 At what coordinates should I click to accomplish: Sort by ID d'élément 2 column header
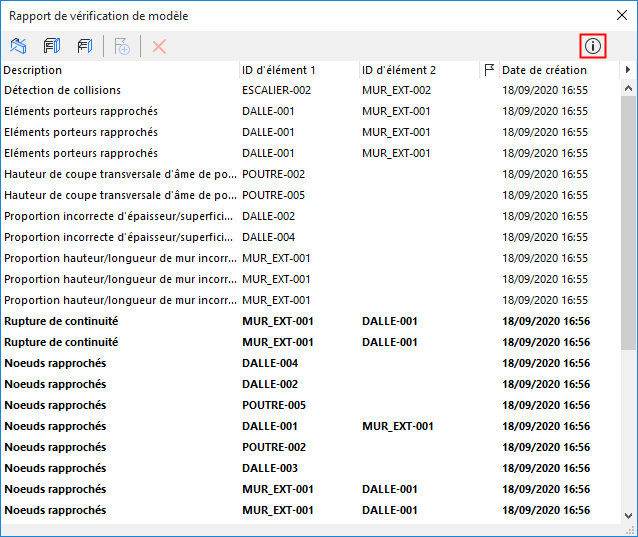pos(420,70)
